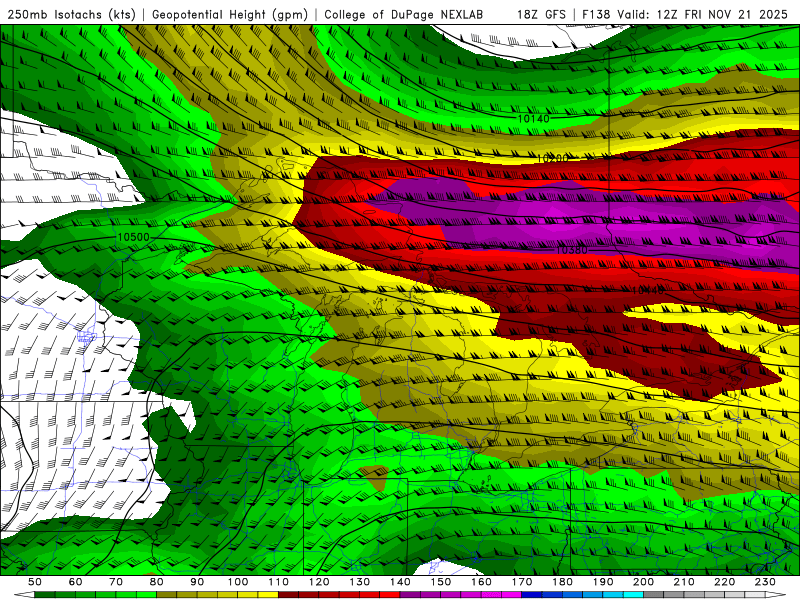
Task: Click the right arrow cap of the color bar
Action: pos(776,595)
